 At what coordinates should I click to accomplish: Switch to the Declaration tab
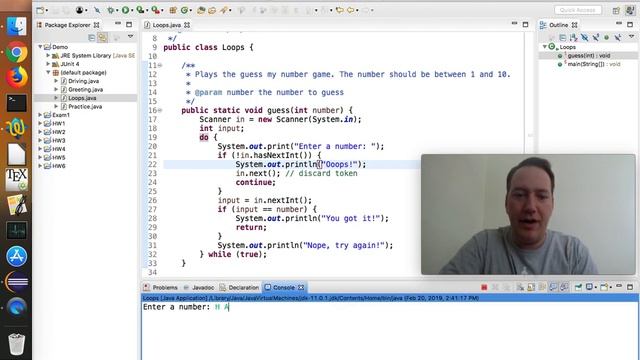(239, 287)
